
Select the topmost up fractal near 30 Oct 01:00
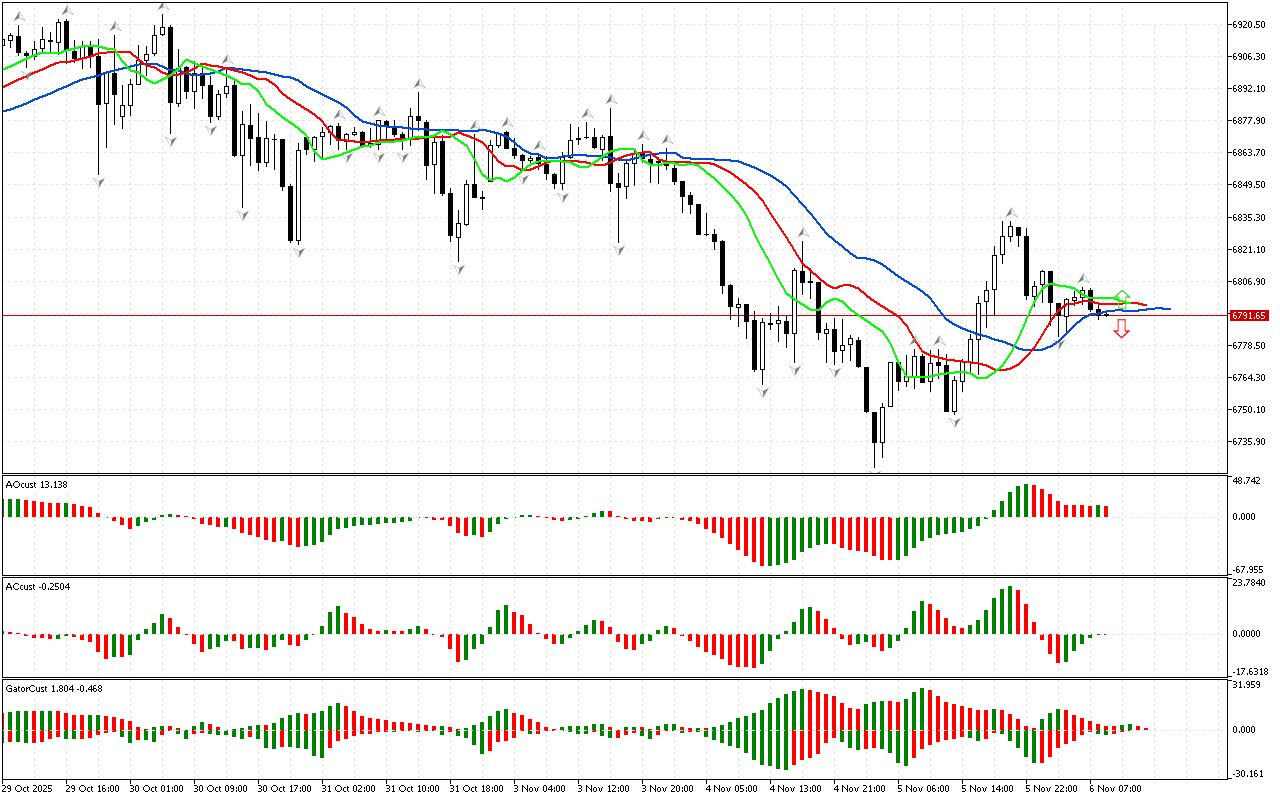click(x=163, y=7)
